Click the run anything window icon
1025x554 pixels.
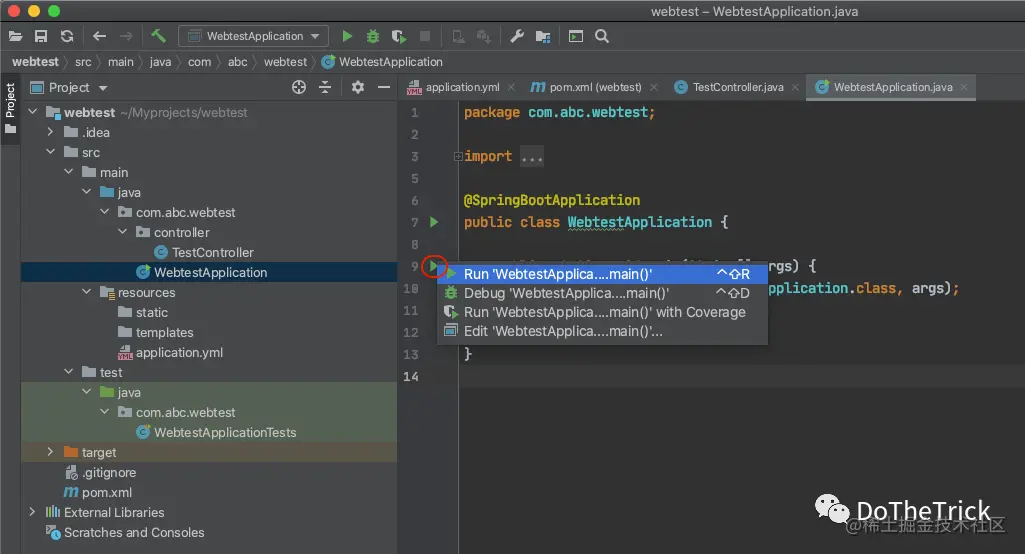(x=576, y=36)
